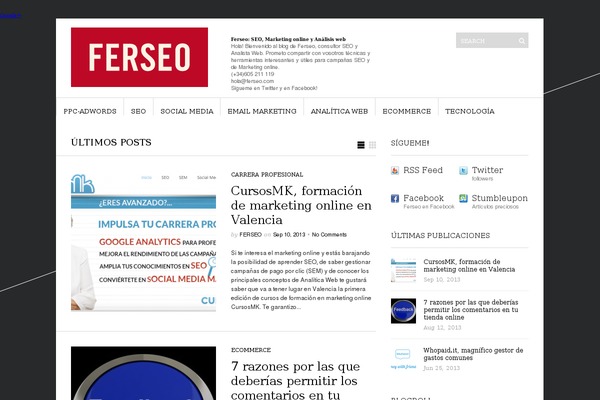
Task: Open the blue Feedback button featured image
Action: tap(143, 373)
